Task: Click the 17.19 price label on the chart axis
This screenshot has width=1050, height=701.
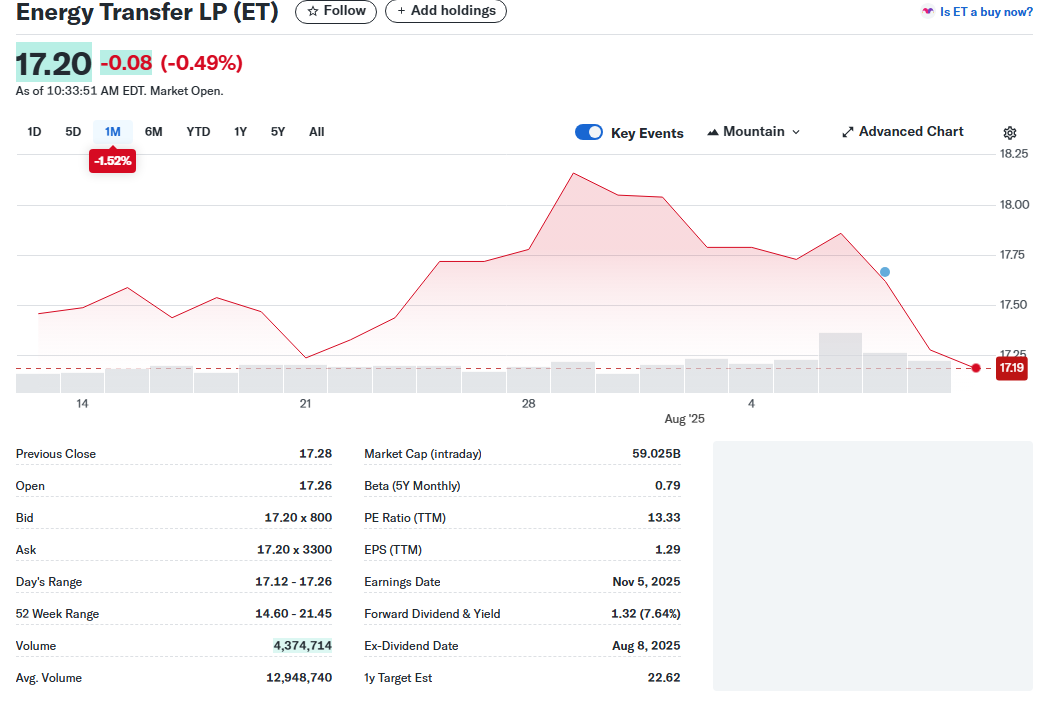Action: (1011, 368)
